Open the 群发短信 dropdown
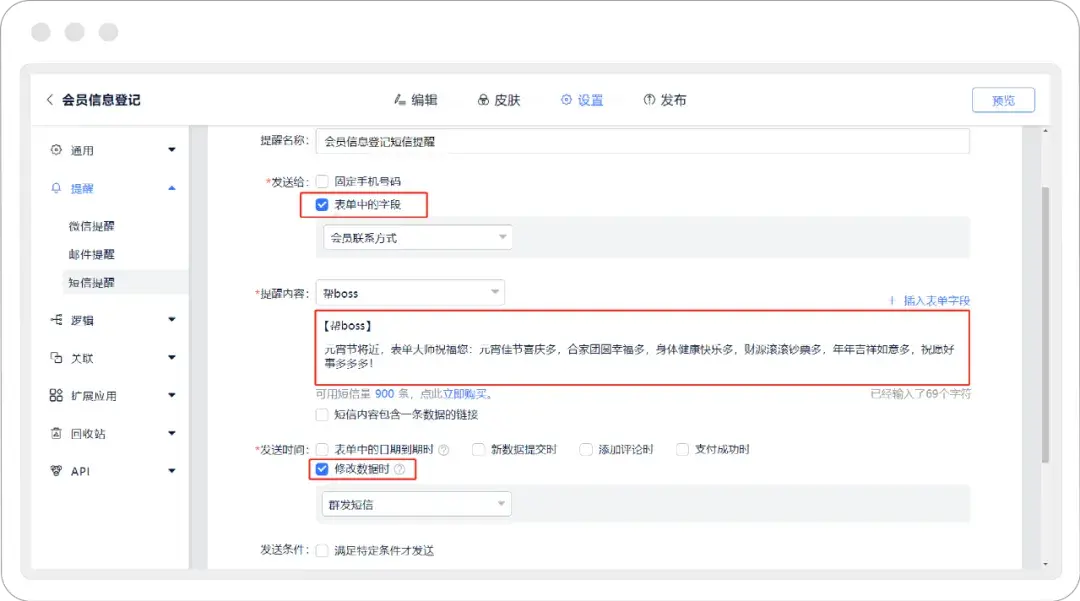 pyautogui.click(x=416, y=505)
